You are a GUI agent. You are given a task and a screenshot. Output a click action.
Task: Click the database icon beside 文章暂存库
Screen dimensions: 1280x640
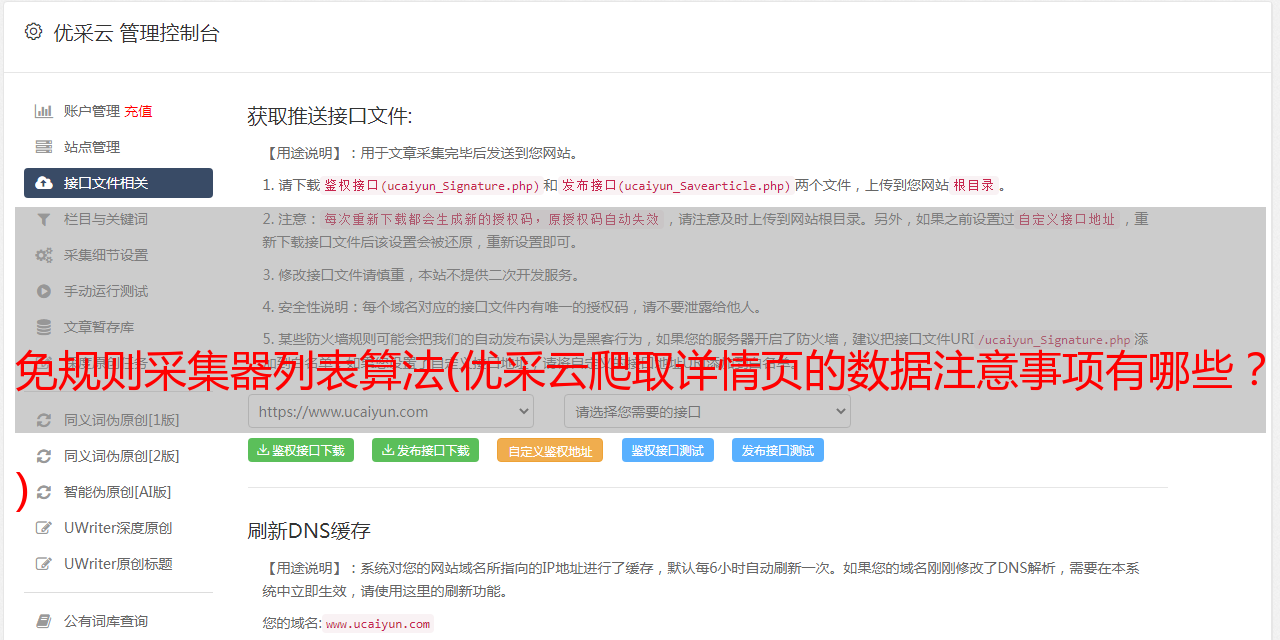[44, 327]
